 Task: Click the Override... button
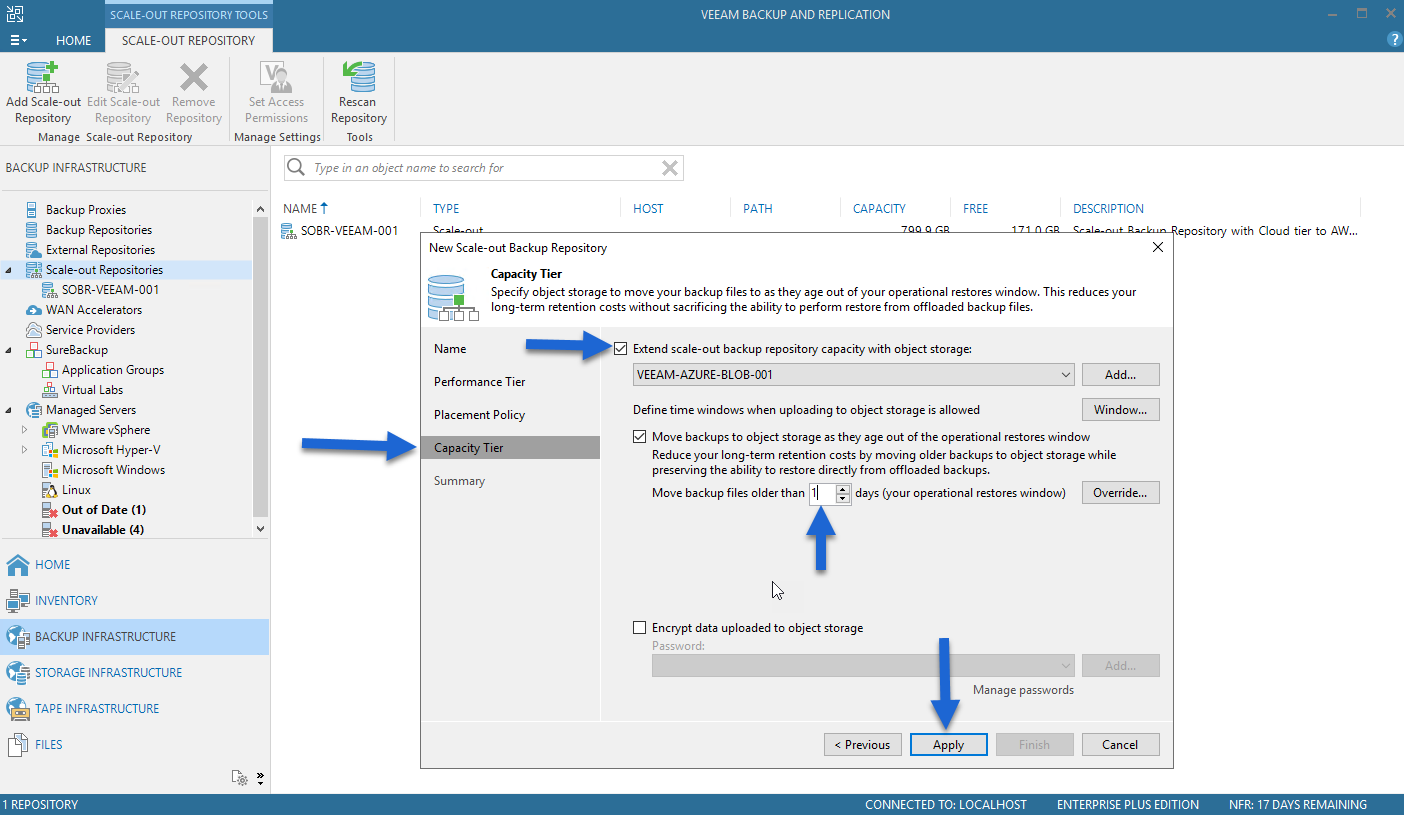point(1120,493)
